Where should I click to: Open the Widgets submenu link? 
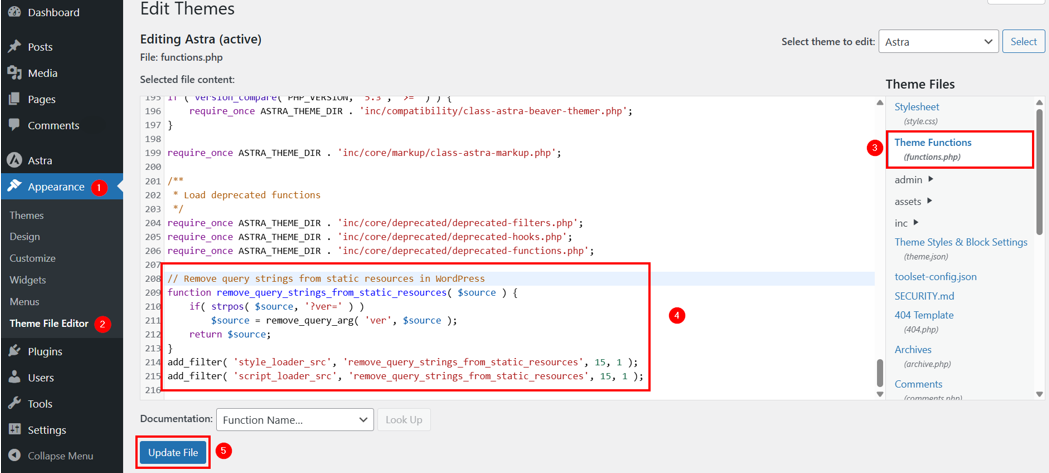[28, 280]
